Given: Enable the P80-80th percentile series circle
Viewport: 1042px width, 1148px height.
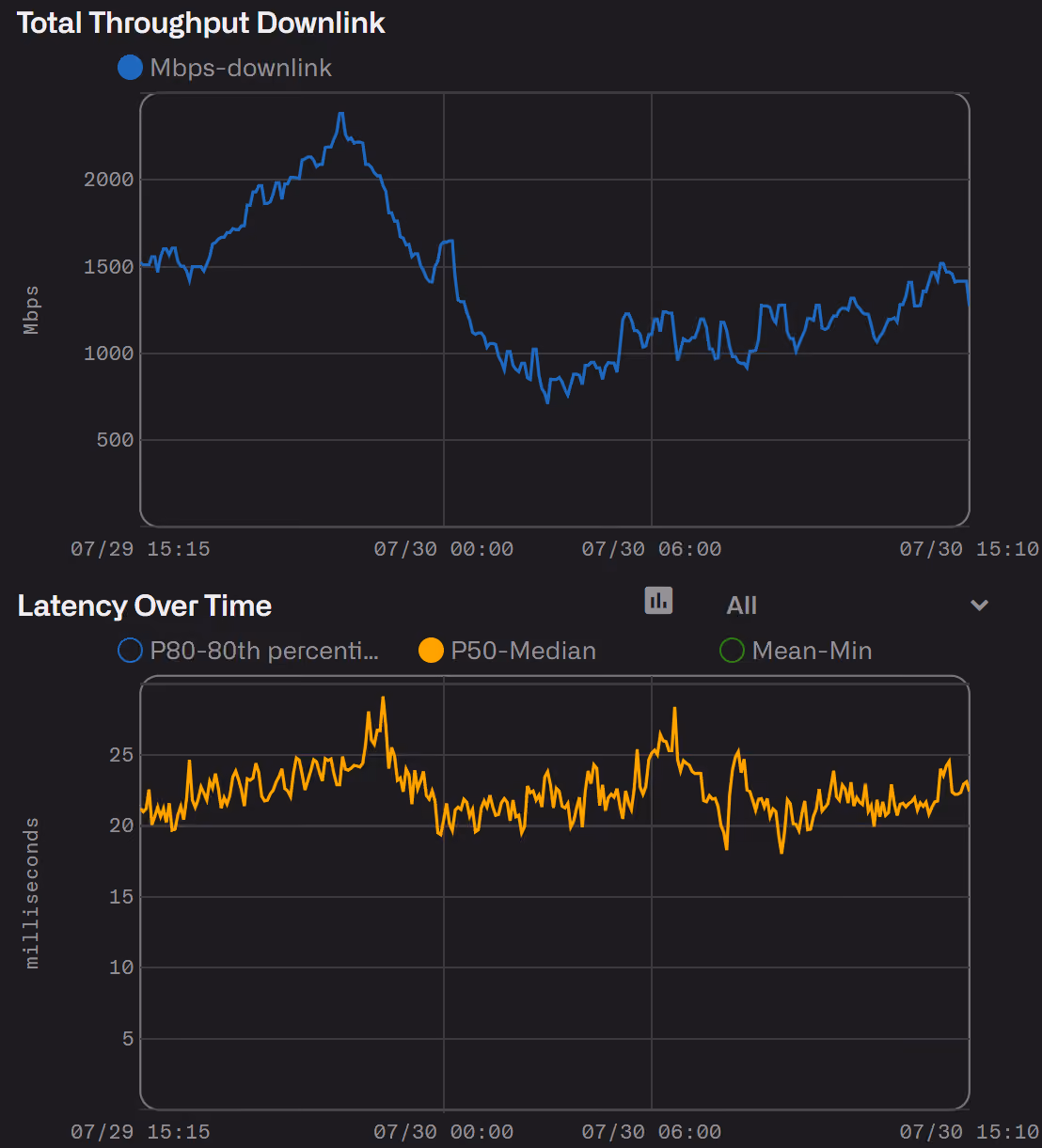Looking at the screenshot, I should [x=130, y=651].
